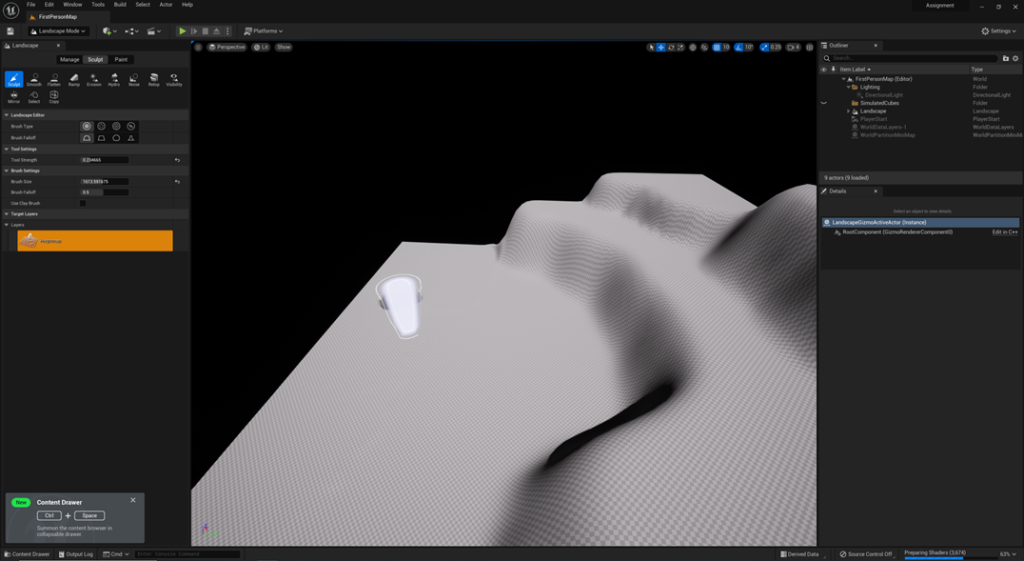This screenshot has width=1024, height=561.
Task: Open the Platforms dropdown
Action: click(x=264, y=31)
